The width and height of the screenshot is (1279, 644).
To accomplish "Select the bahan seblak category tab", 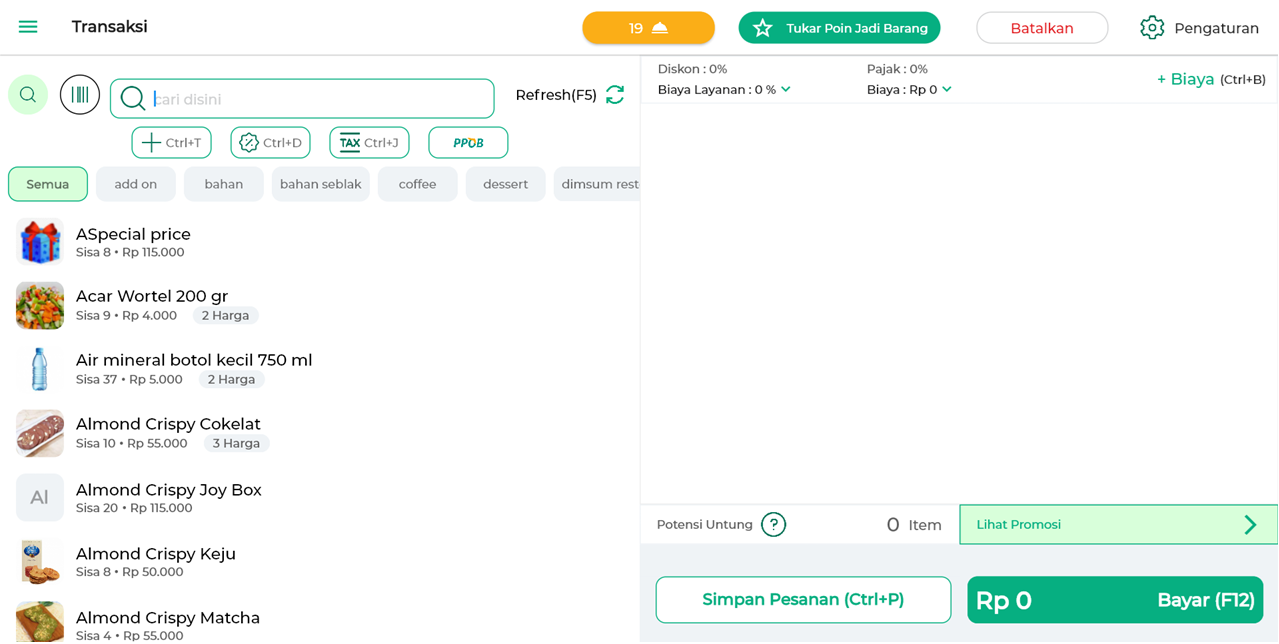I will 320,184.
